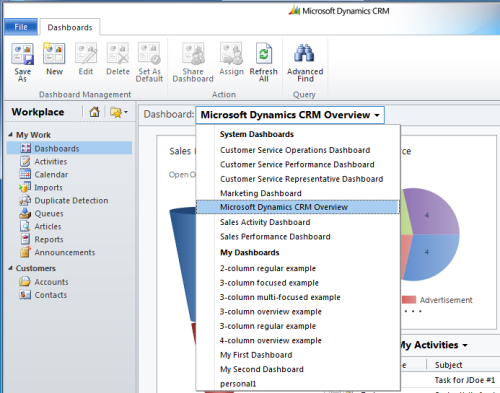Click the Subject column header

coord(448,365)
